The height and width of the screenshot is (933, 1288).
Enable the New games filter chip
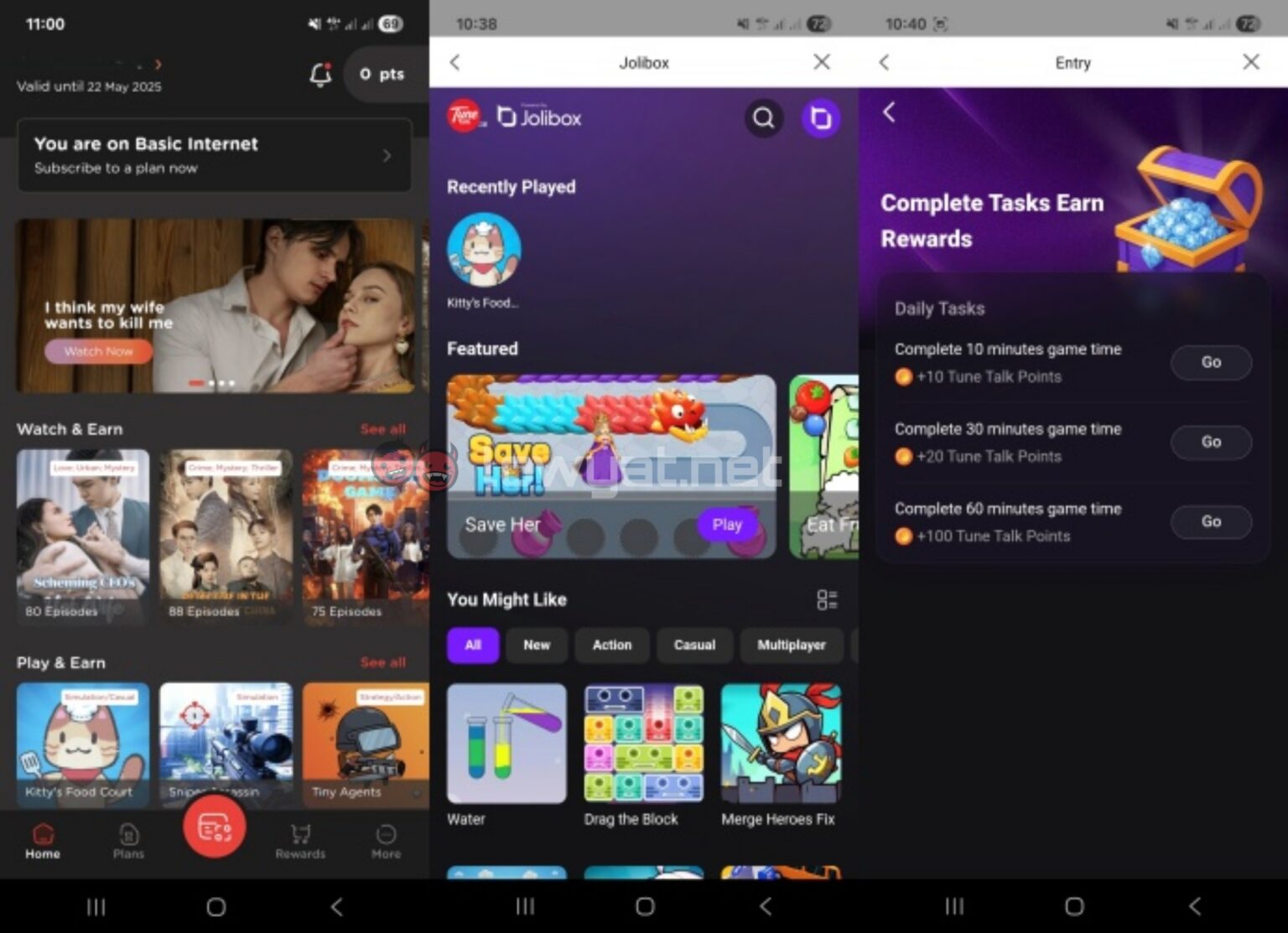537,645
